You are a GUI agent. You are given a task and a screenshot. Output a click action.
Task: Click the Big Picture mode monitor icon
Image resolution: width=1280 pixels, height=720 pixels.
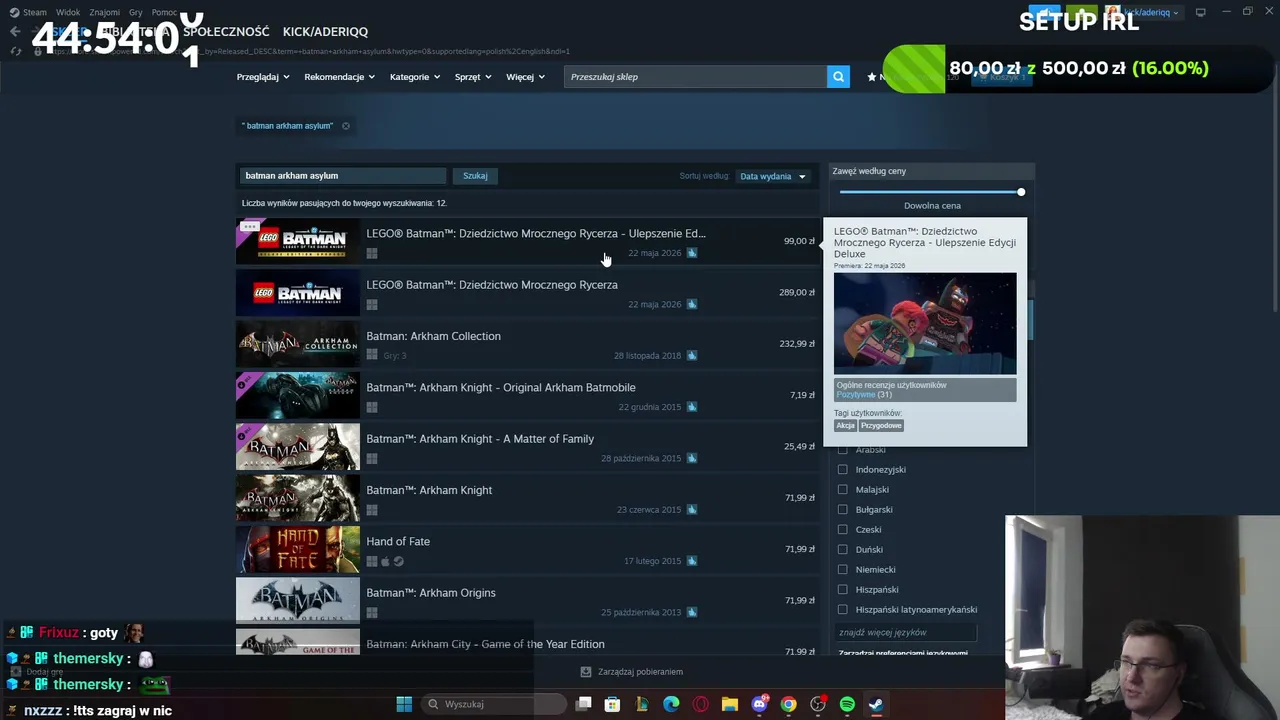click(1200, 12)
